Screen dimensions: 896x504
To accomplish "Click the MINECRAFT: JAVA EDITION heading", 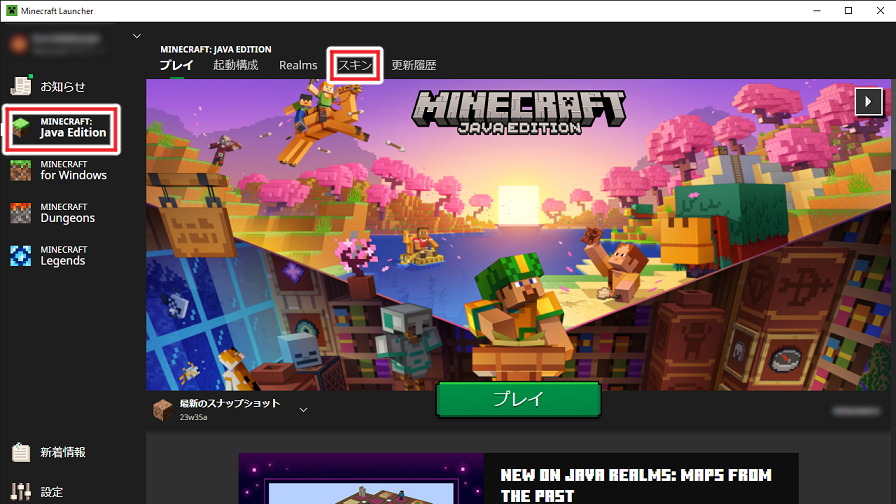I will pos(215,49).
